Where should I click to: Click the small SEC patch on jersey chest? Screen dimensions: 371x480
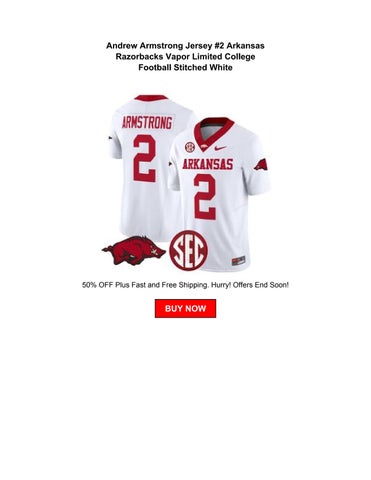(x=190, y=146)
